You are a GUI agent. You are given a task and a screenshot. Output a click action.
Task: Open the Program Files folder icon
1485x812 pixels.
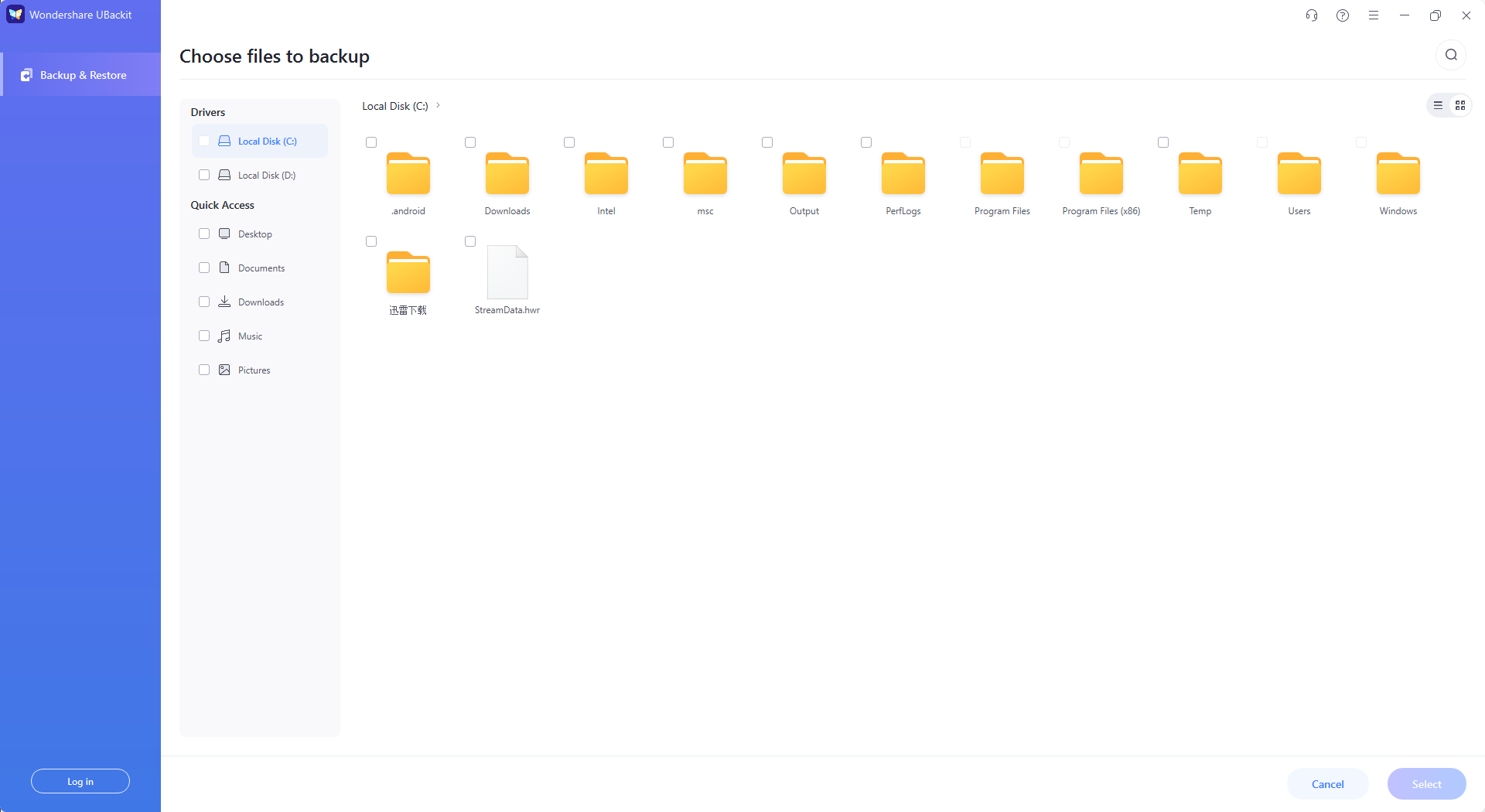1002,173
